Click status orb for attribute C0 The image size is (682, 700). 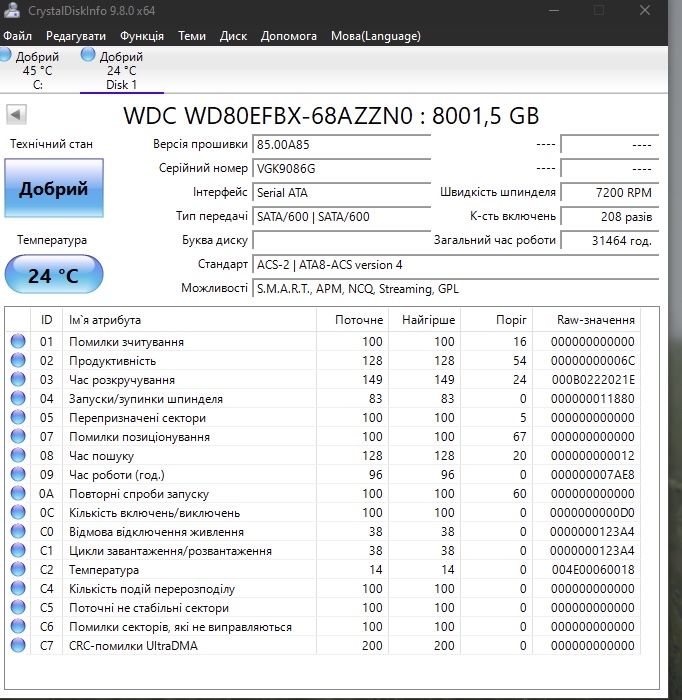click(18, 531)
